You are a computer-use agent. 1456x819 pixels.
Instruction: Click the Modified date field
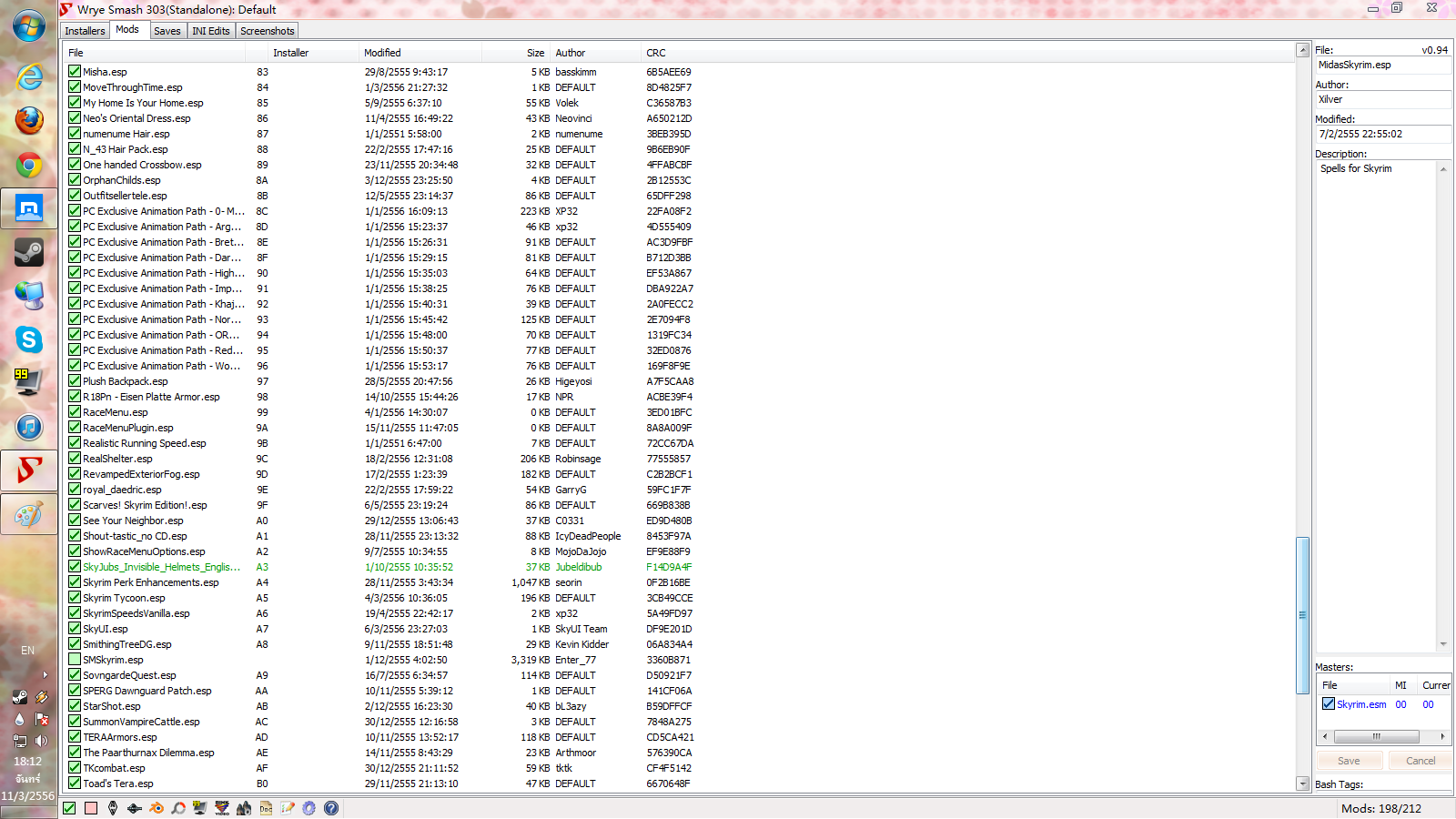[1383, 135]
